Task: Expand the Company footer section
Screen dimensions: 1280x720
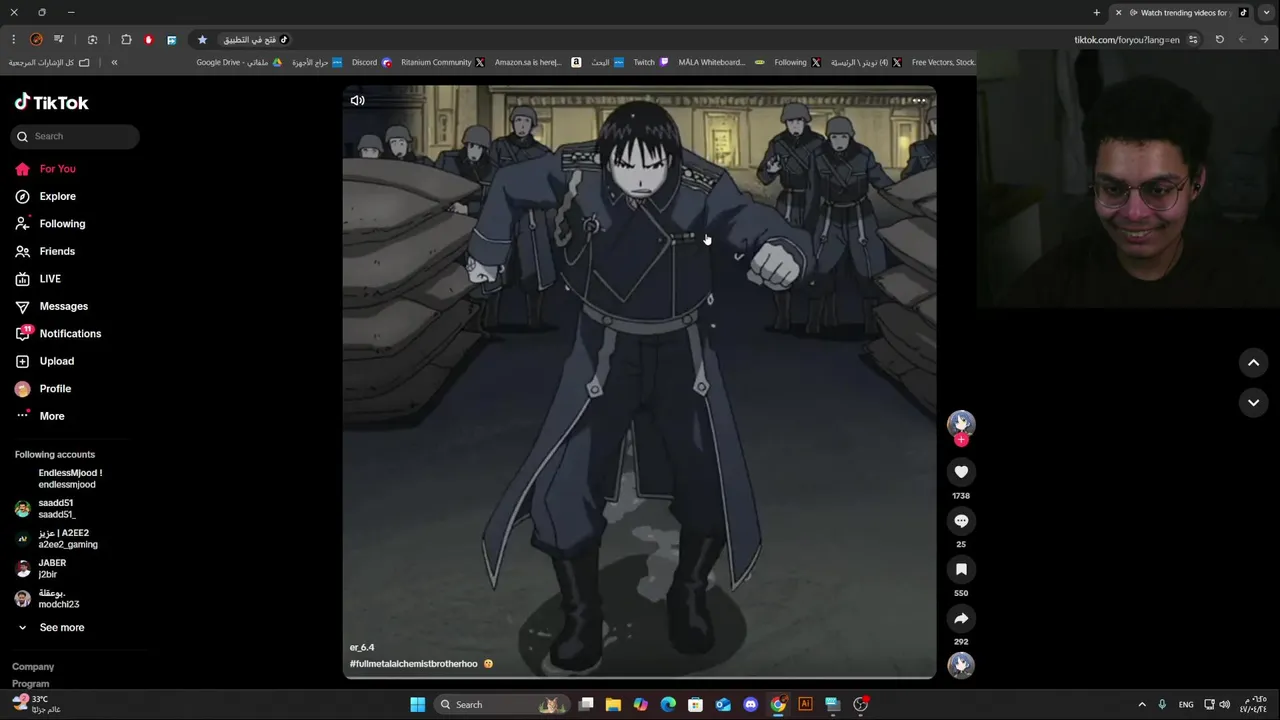Action: pyautogui.click(x=33, y=667)
